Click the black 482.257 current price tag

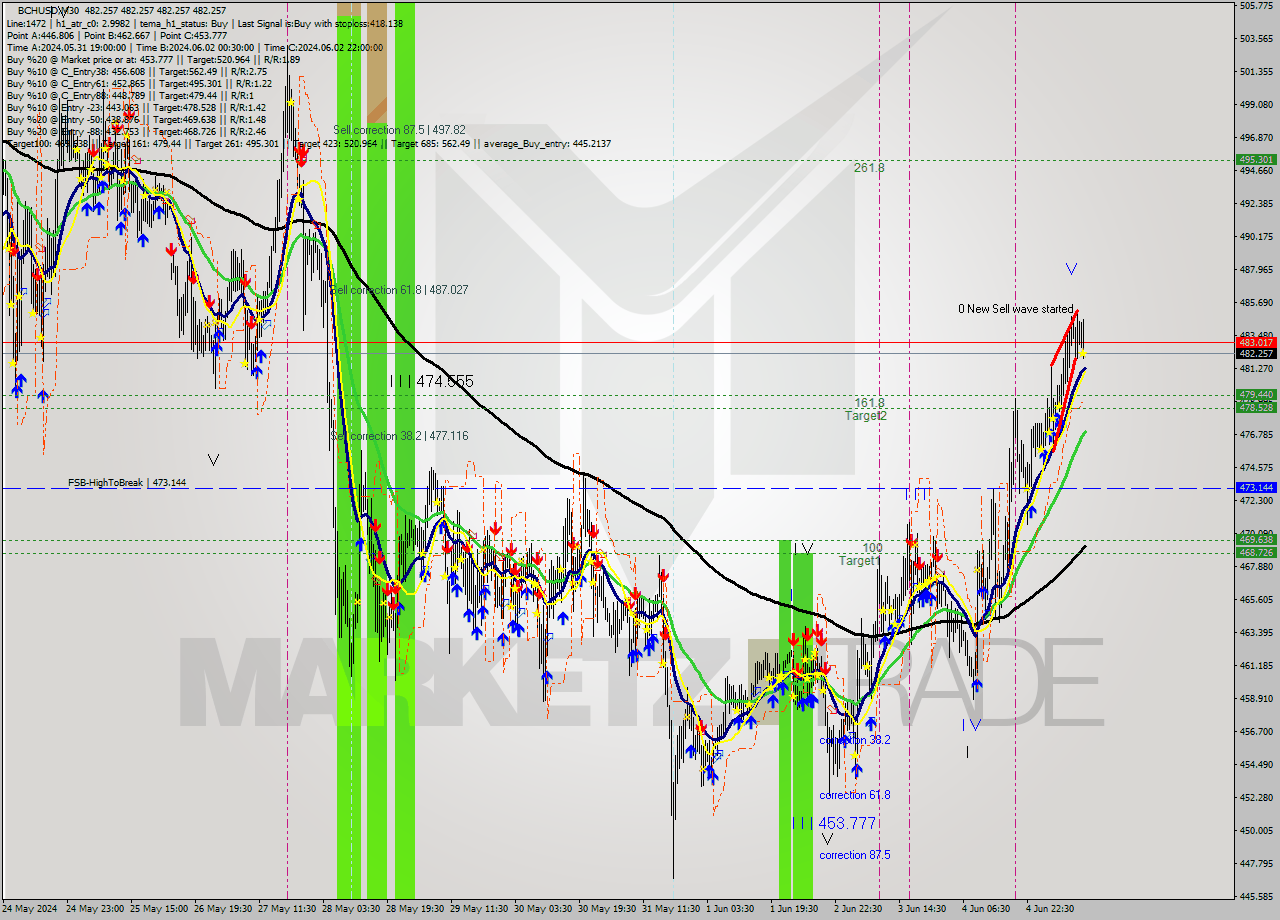[1256, 353]
